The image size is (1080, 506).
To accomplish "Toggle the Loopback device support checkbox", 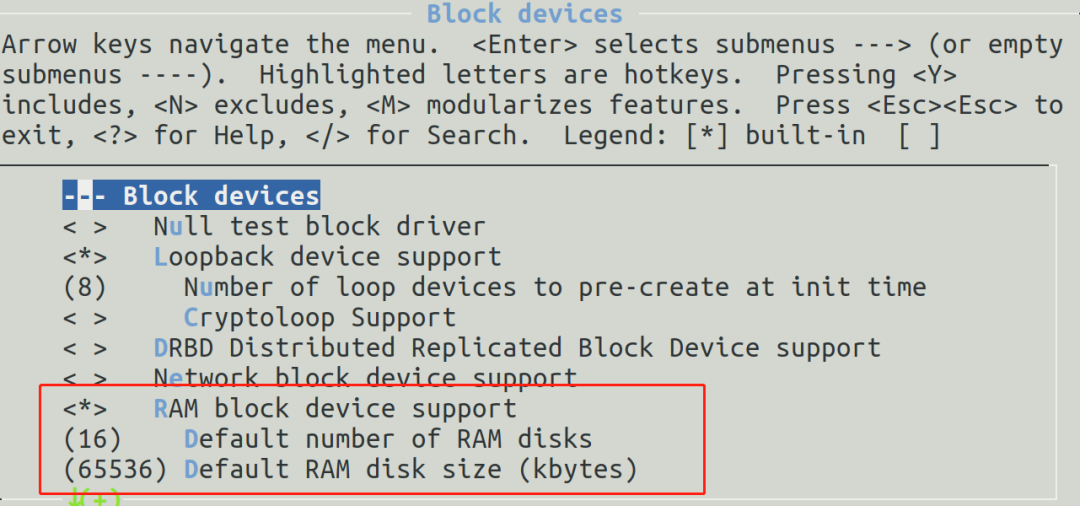I will tap(84, 257).
